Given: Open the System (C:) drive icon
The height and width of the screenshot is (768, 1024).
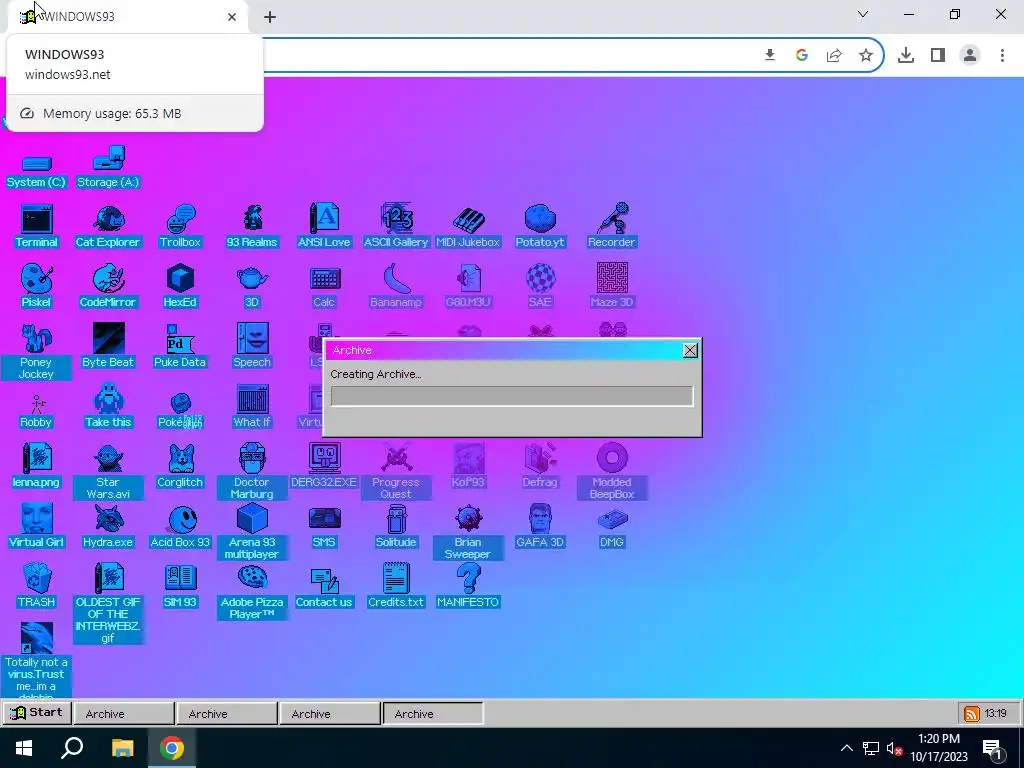Looking at the screenshot, I should pyautogui.click(x=36, y=170).
